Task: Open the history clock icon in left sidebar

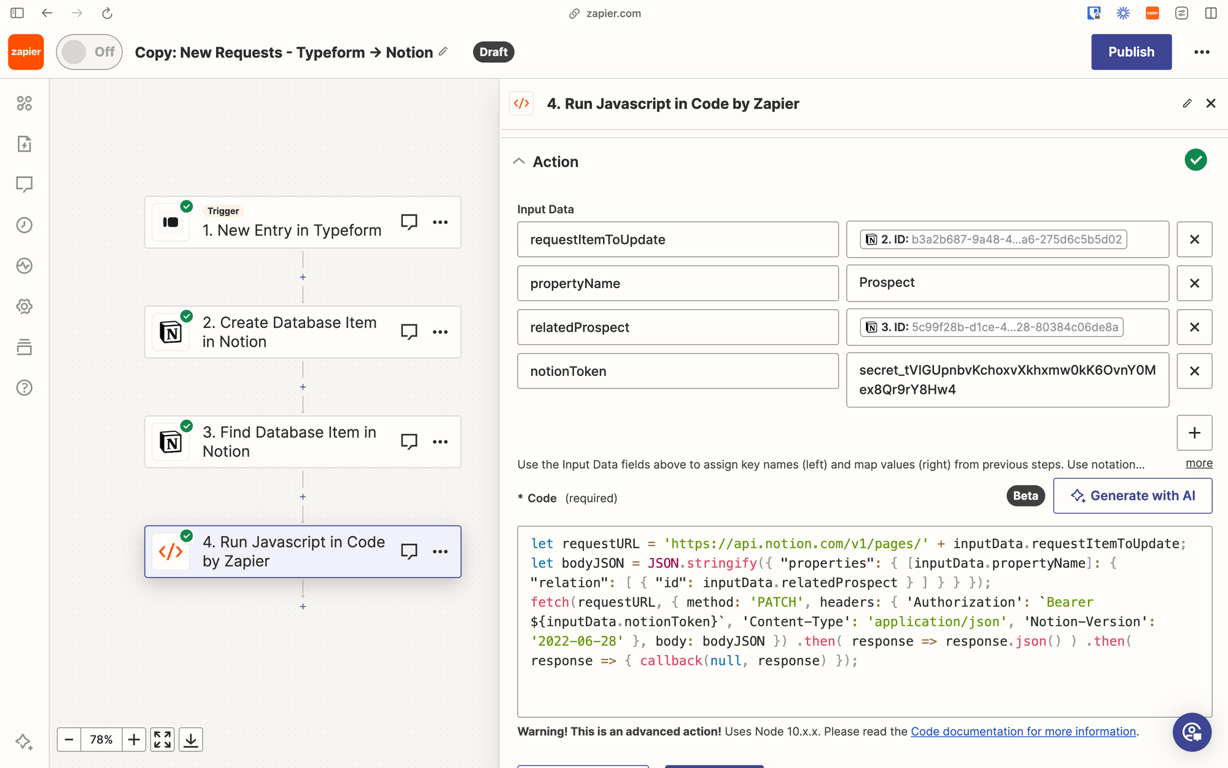Action: [25, 225]
